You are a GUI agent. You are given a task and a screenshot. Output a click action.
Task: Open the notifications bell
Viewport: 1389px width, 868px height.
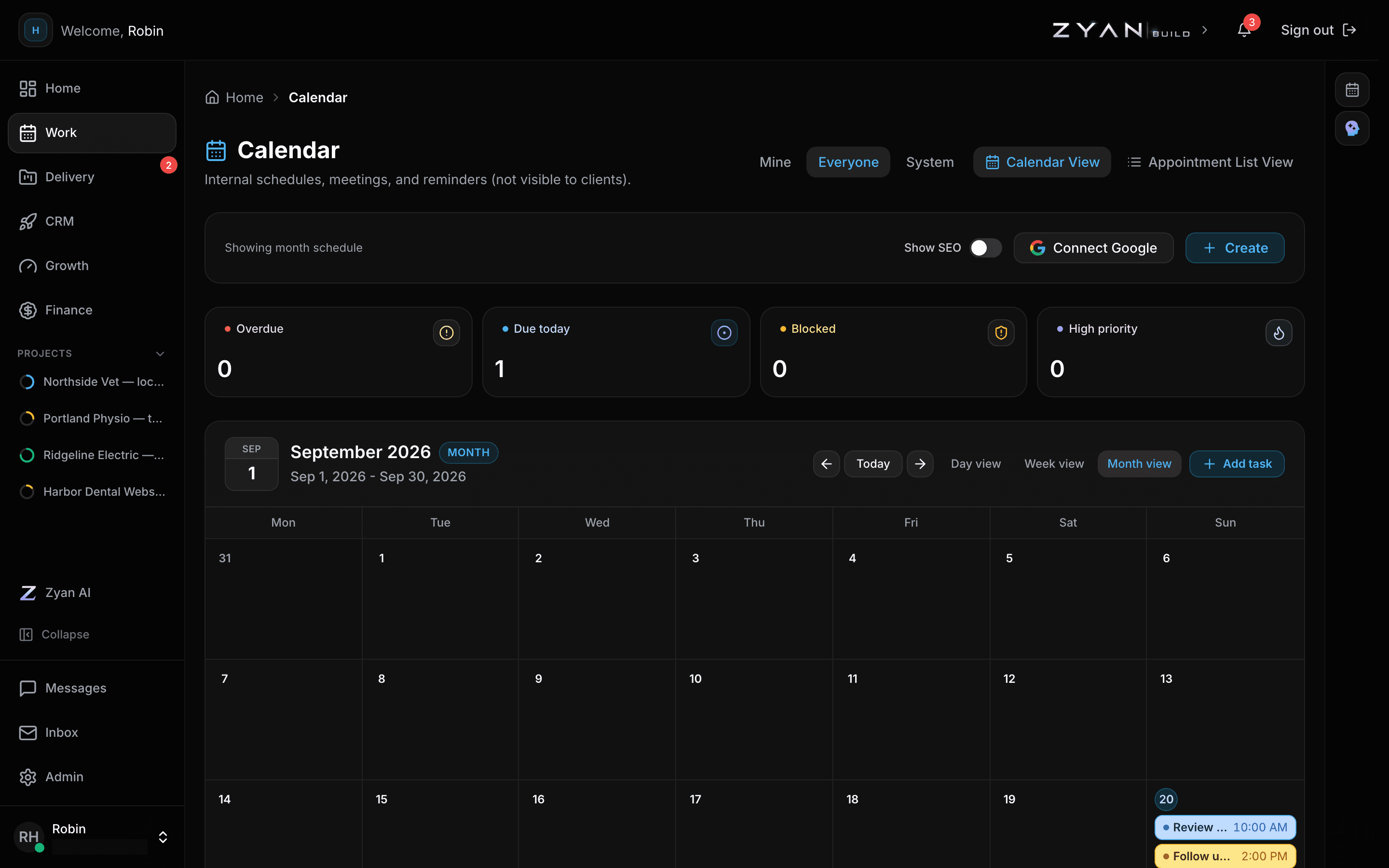1244,30
